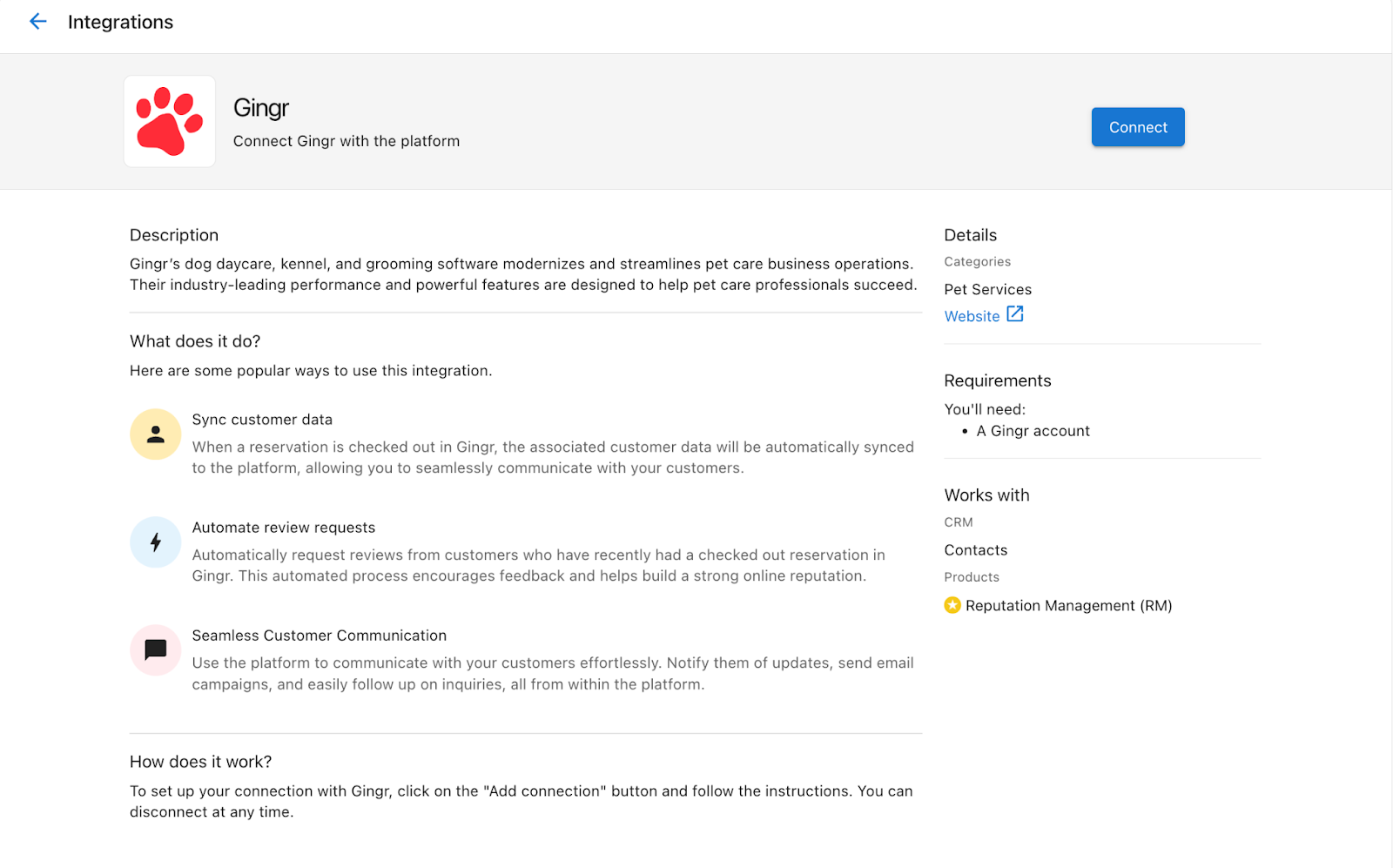1393x868 pixels.
Task: Open the Website link
Action: 970,316
